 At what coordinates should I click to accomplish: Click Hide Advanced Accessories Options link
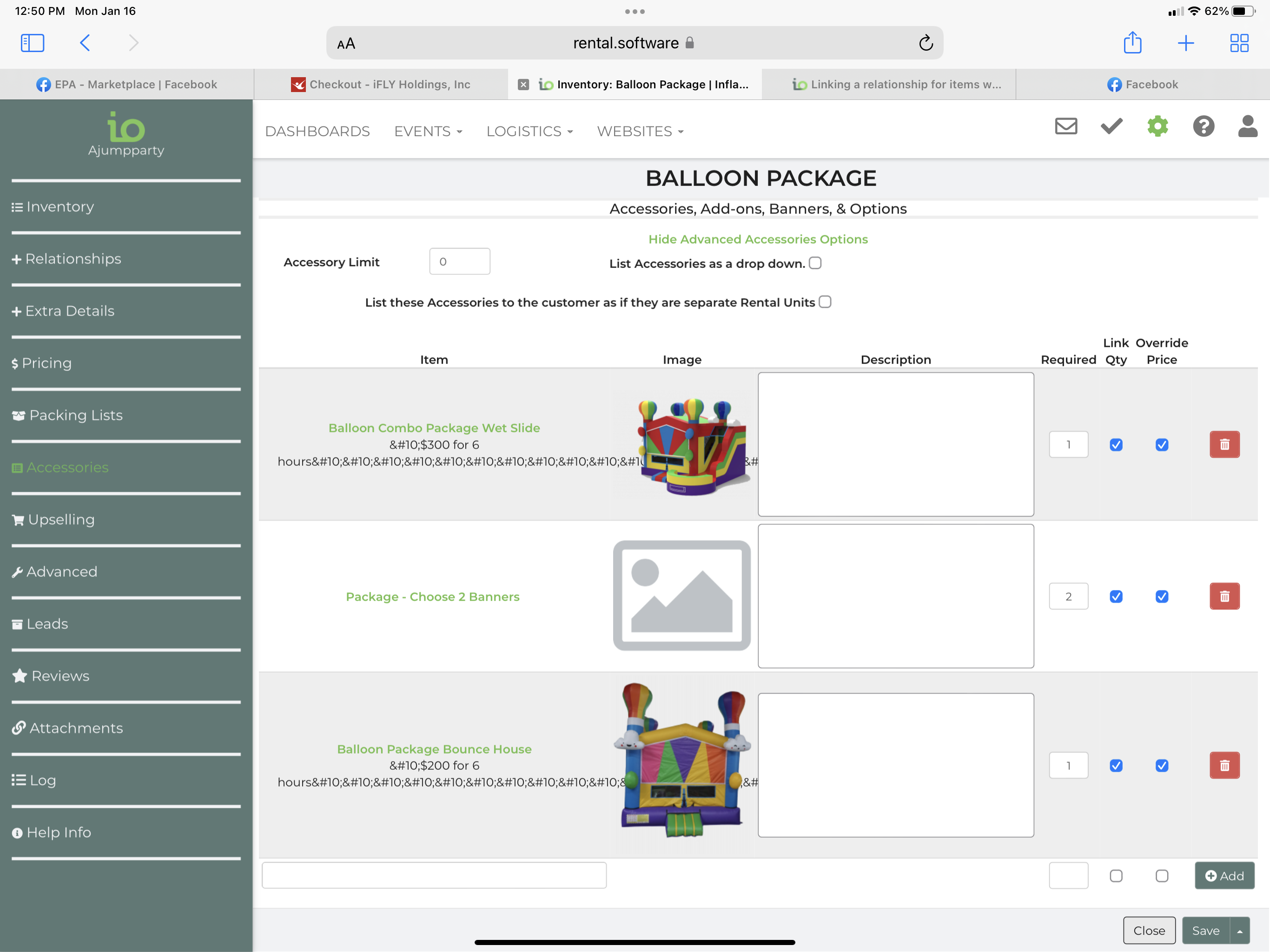click(x=757, y=239)
